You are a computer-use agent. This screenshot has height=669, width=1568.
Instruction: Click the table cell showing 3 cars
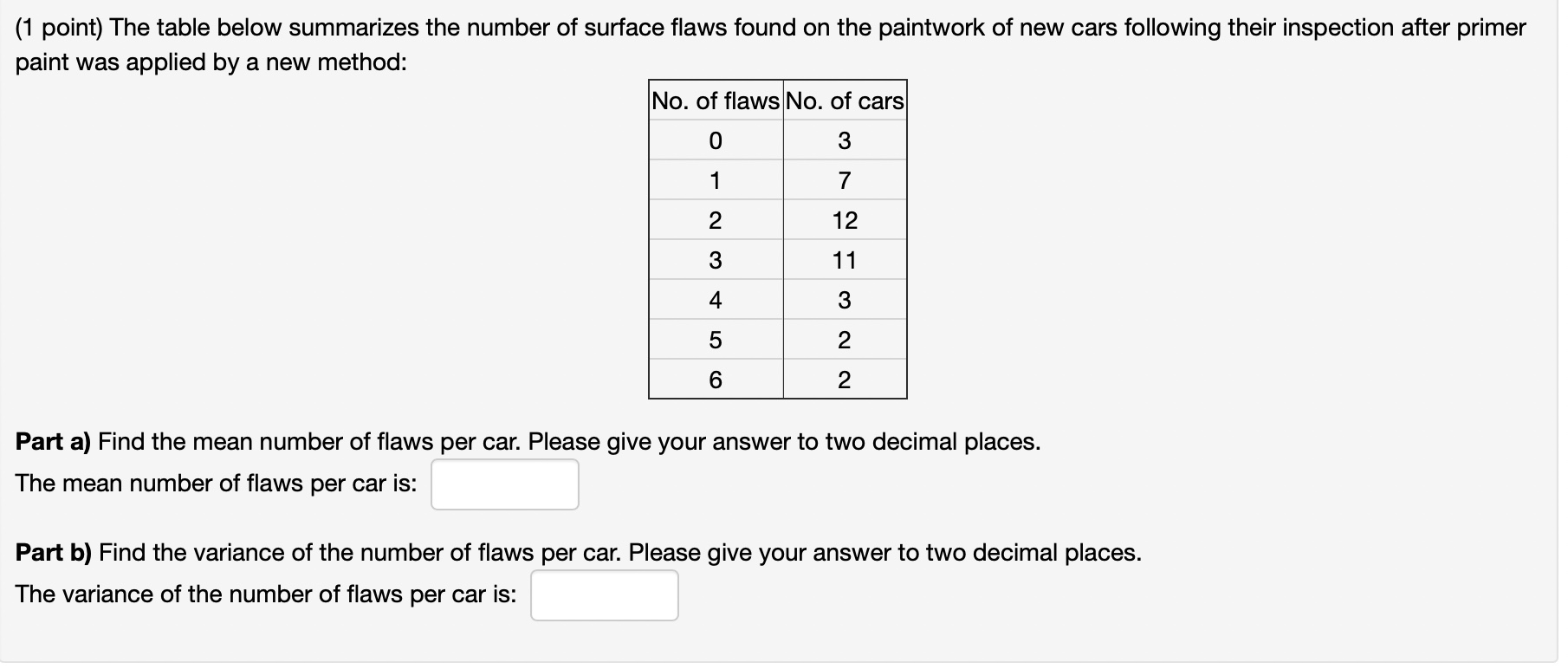click(844, 140)
